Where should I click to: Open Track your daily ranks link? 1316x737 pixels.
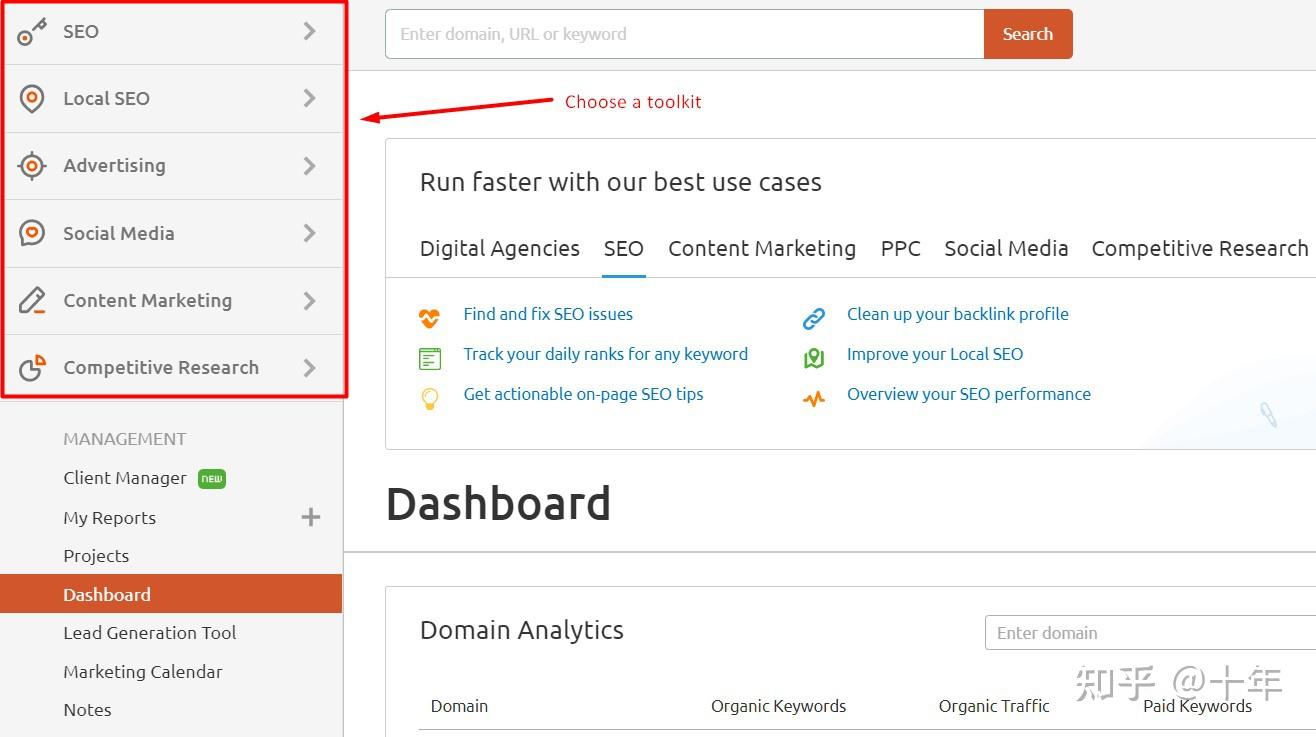click(x=606, y=354)
